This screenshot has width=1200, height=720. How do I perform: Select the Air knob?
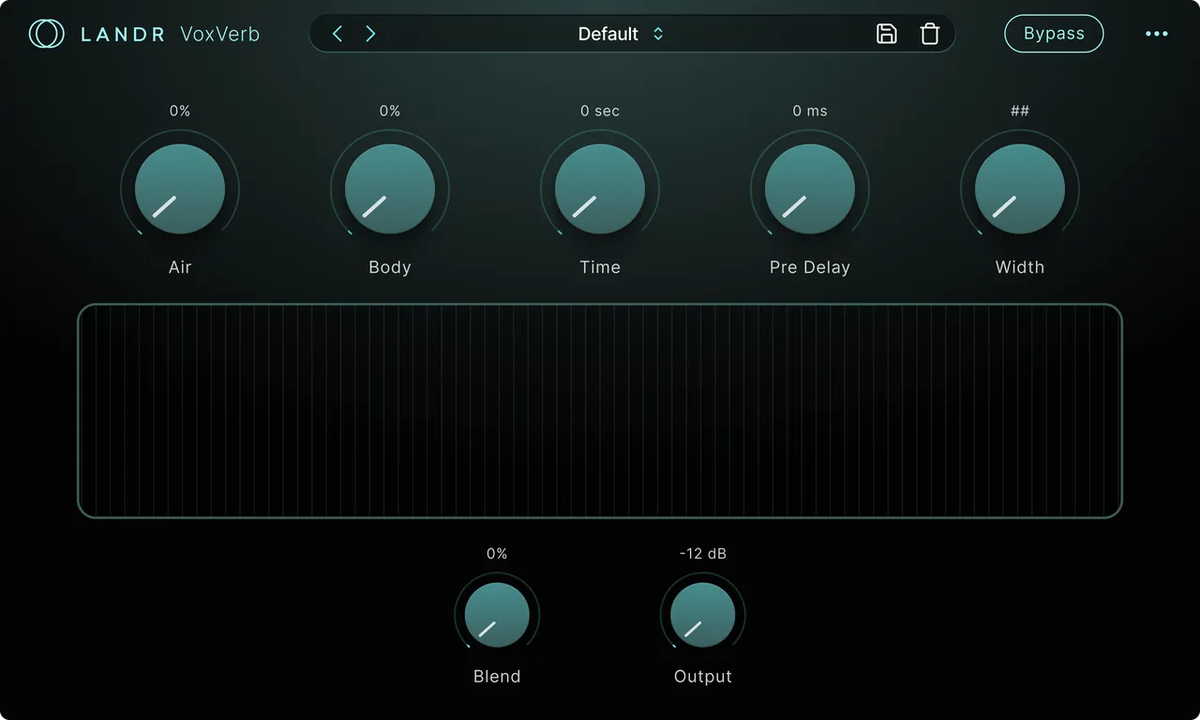pos(180,188)
